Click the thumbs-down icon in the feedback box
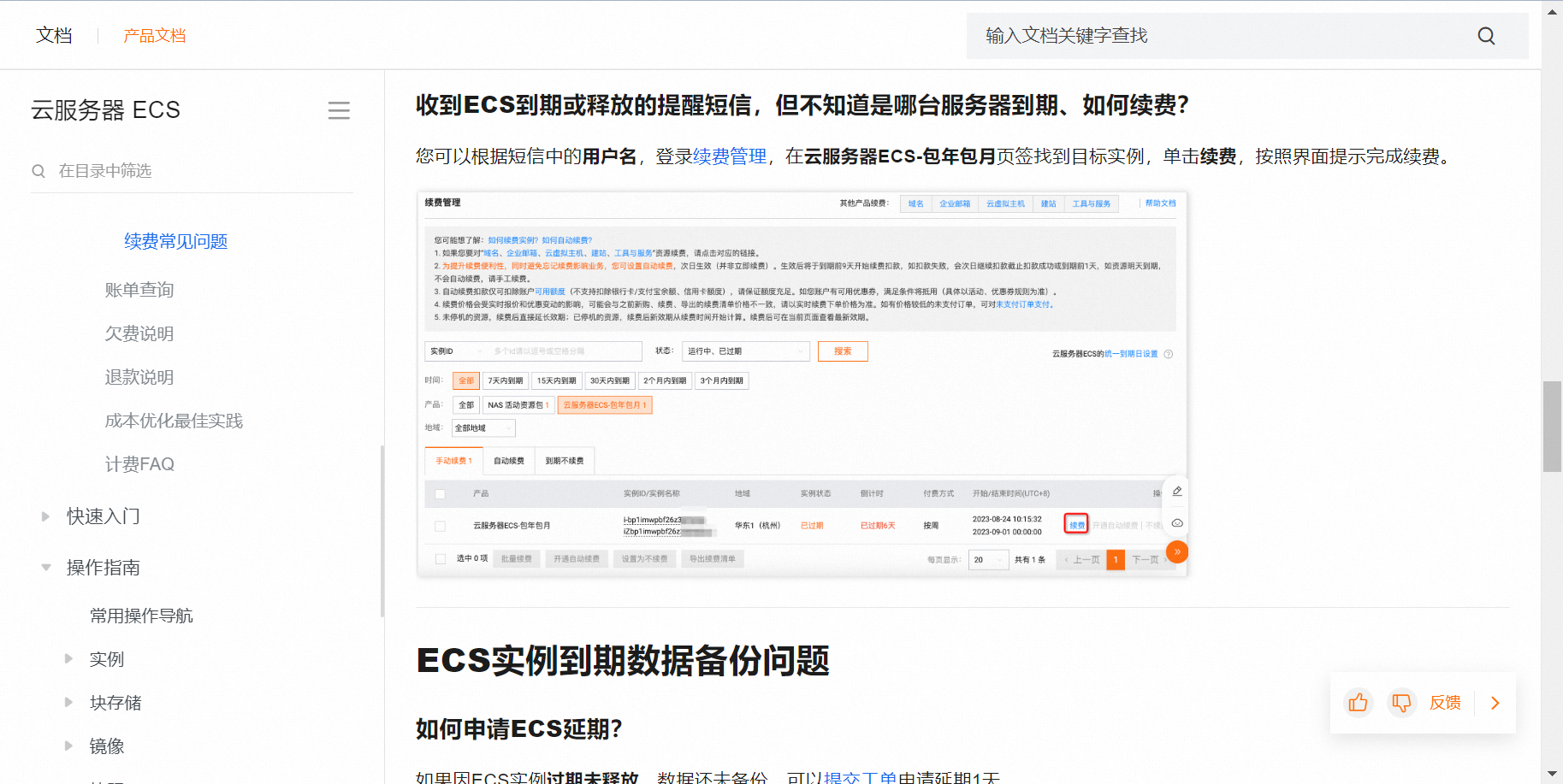Screen dimensions: 1563x784 click(x=1401, y=703)
